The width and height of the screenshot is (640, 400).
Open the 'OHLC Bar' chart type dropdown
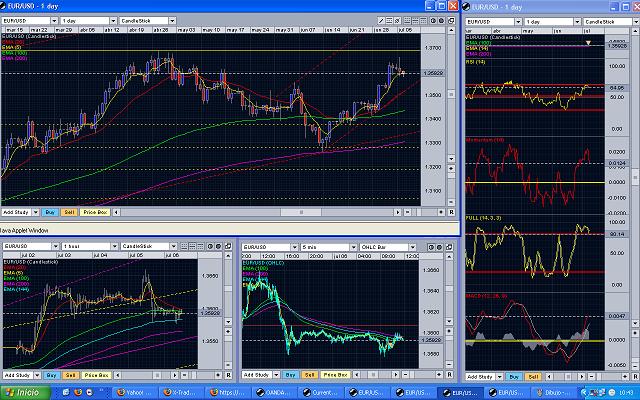(x=378, y=245)
